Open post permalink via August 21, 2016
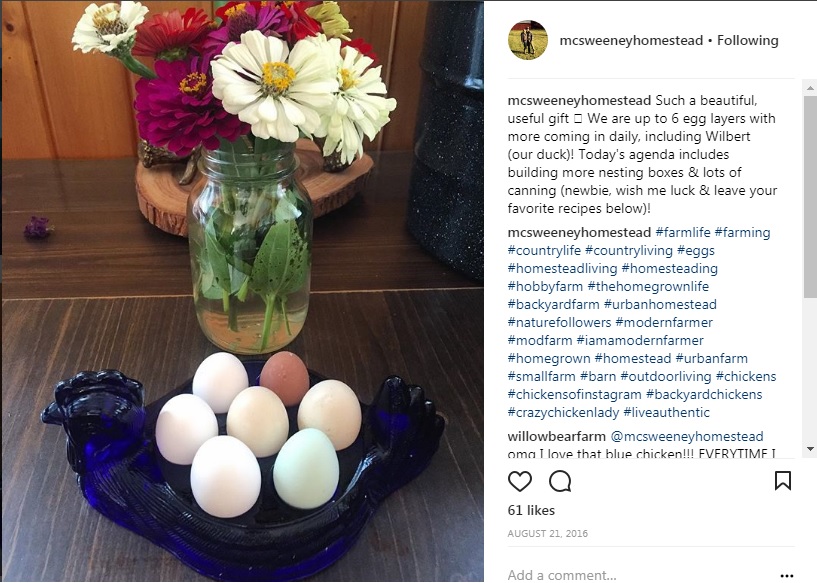Screen dimensions: 817x583 [x=547, y=534]
